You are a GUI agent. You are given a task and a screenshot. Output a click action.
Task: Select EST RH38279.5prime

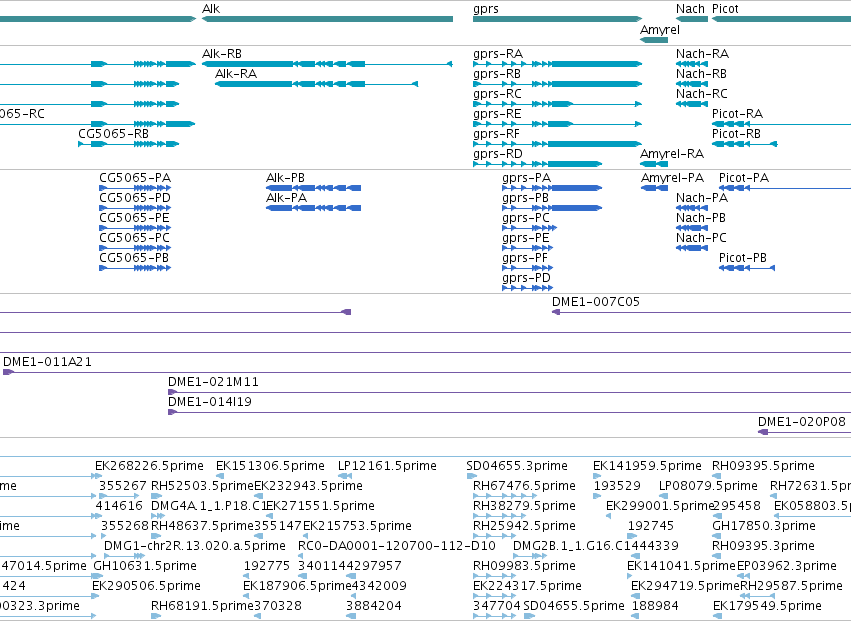[x=524, y=506]
